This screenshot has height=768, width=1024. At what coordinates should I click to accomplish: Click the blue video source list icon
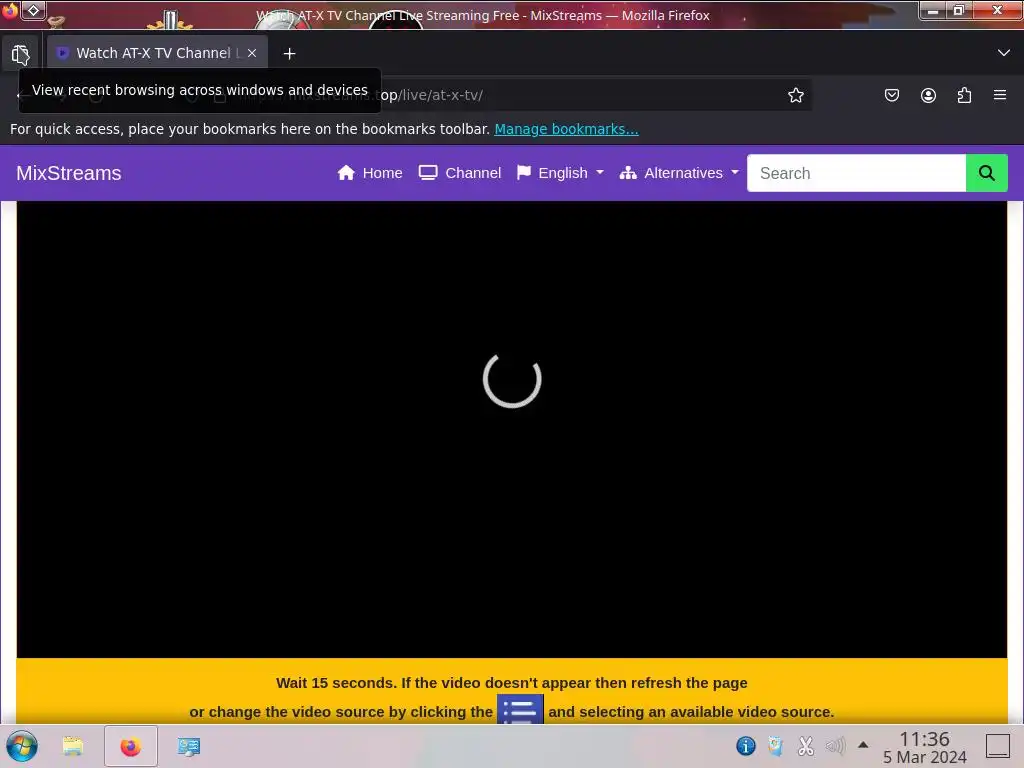tap(520, 710)
